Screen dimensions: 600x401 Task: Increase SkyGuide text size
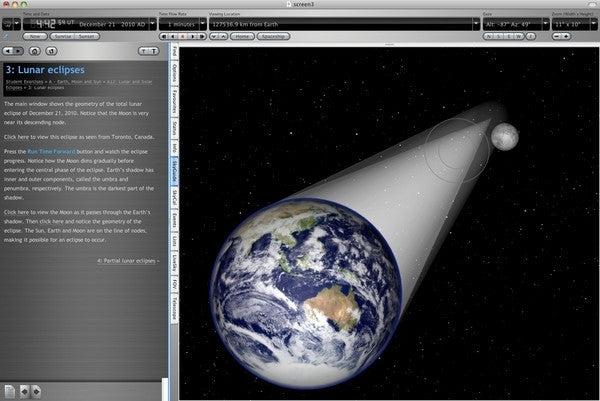tap(153, 50)
